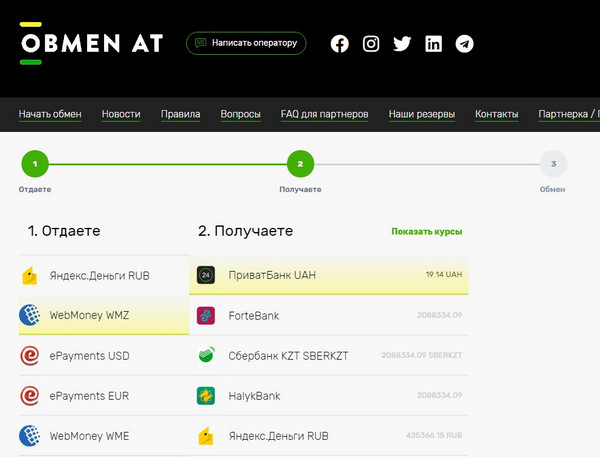Viewport: 600px width, 457px height.
Task: Click the Сбербанк green logo icon
Action: pyautogui.click(x=207, y=355)
